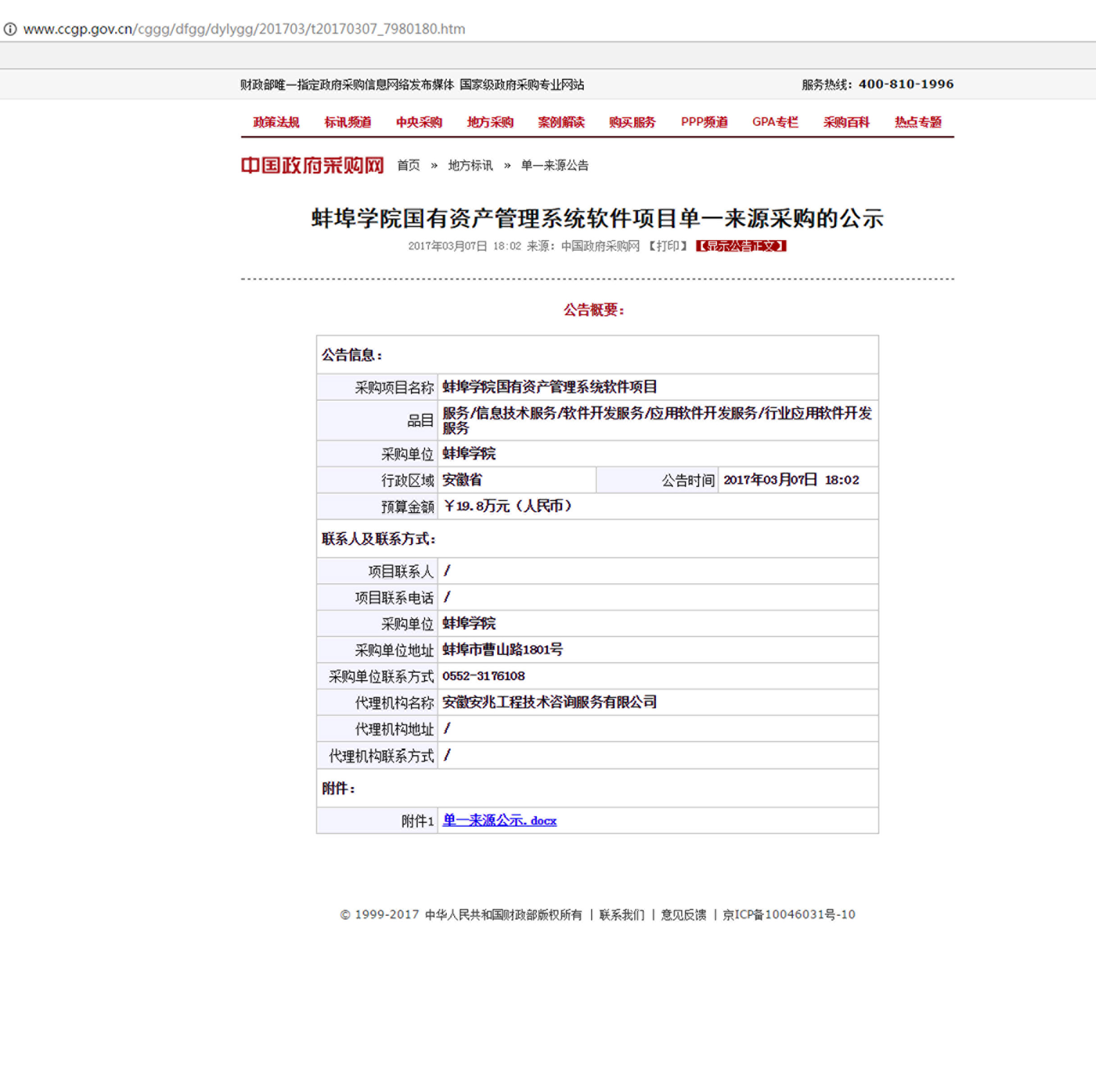Click 意见反馈 footer link
1096x1092 pixels.
coord(683,915)
